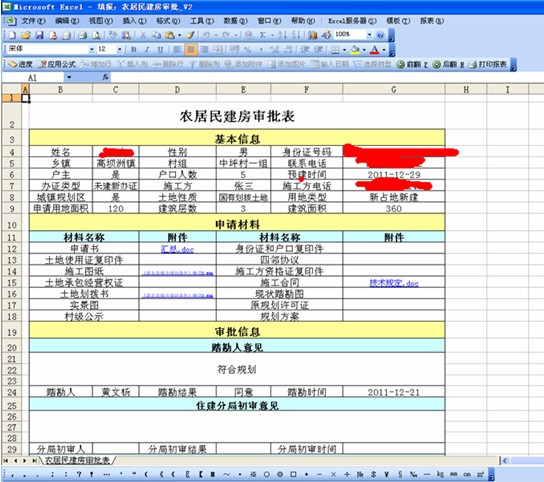544x482 pixels.
Task: Toggle Underline formatting
Action: coord(160,50)
